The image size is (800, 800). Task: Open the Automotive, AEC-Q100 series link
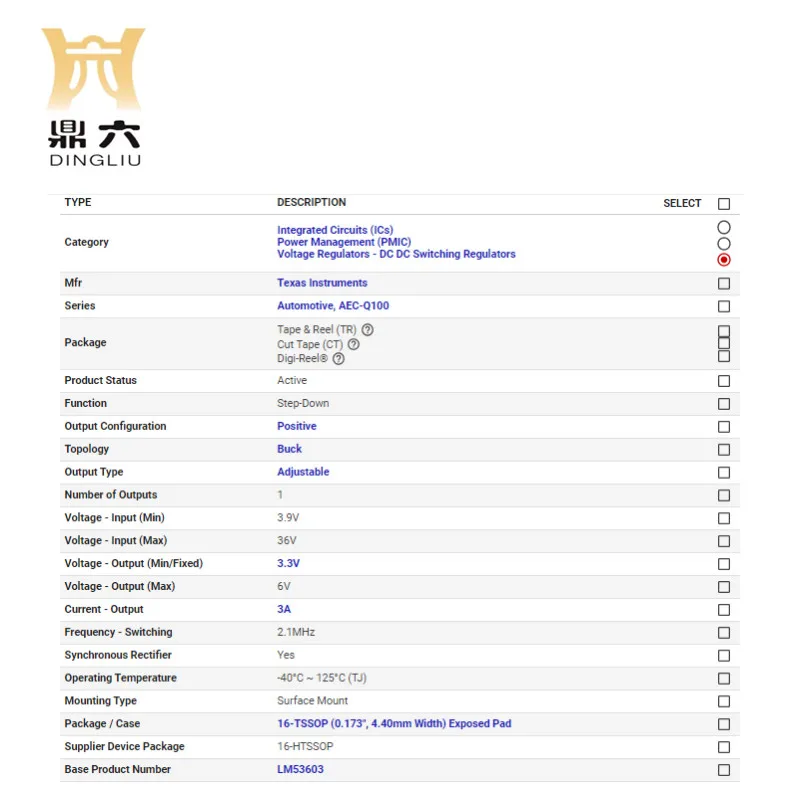tap(333, 306)
